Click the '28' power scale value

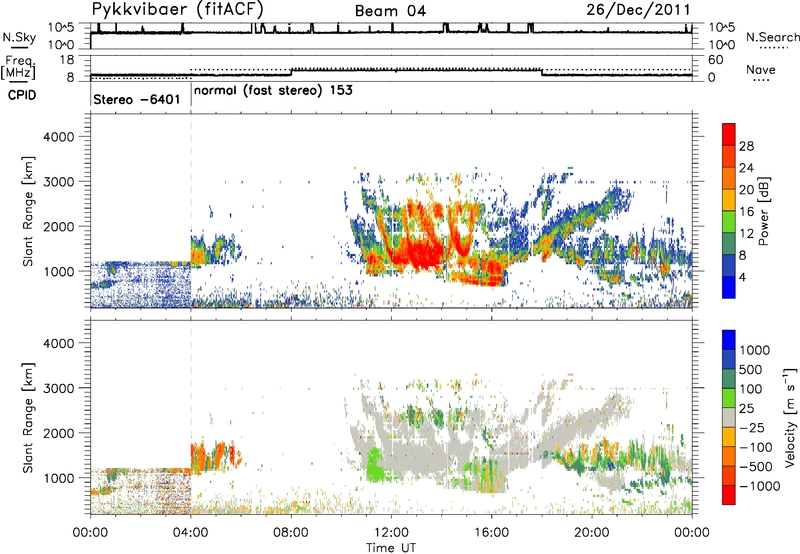click(x=746, y=146)
